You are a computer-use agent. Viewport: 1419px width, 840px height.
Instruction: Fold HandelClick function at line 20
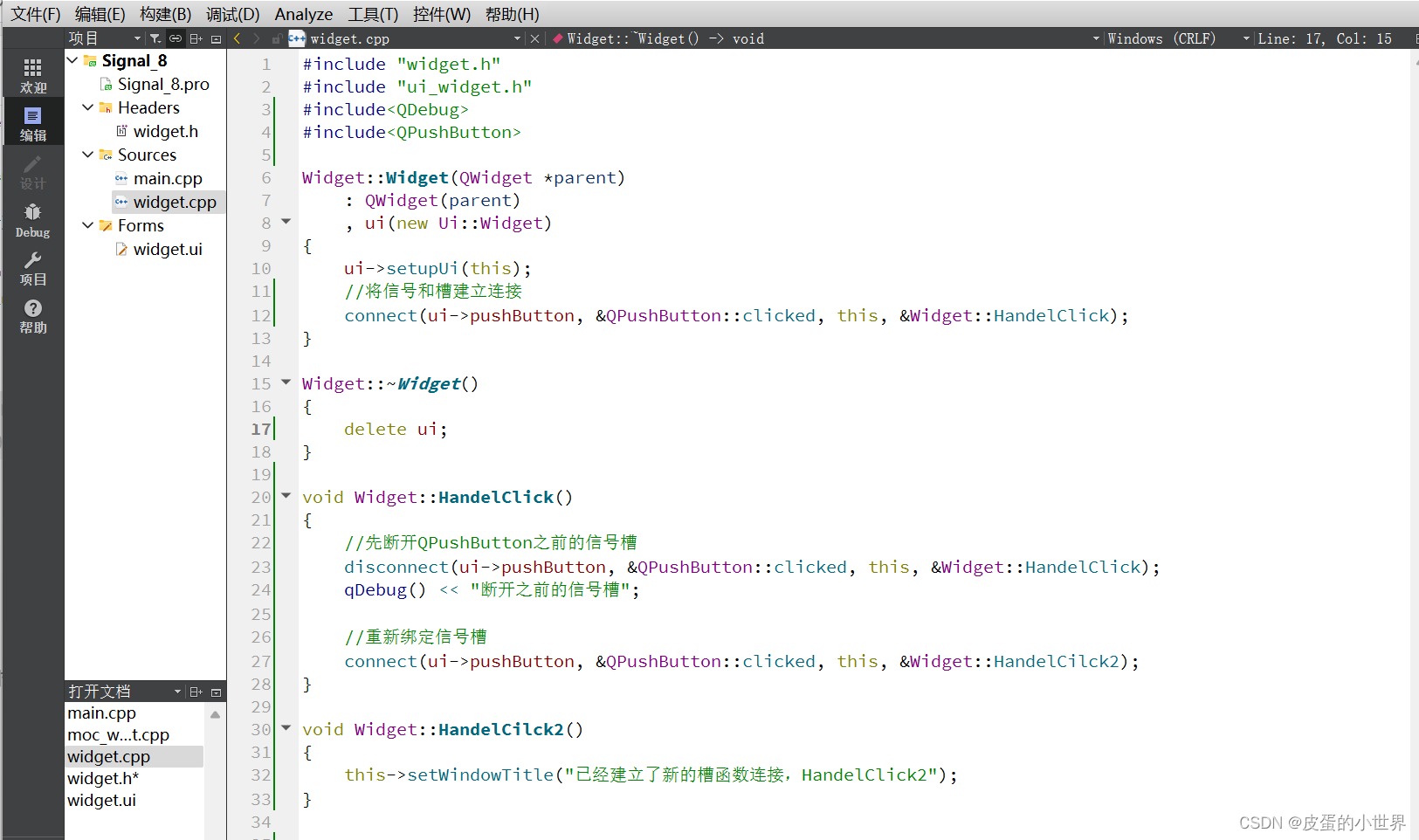pyautogui.click(x=286, y=496)
